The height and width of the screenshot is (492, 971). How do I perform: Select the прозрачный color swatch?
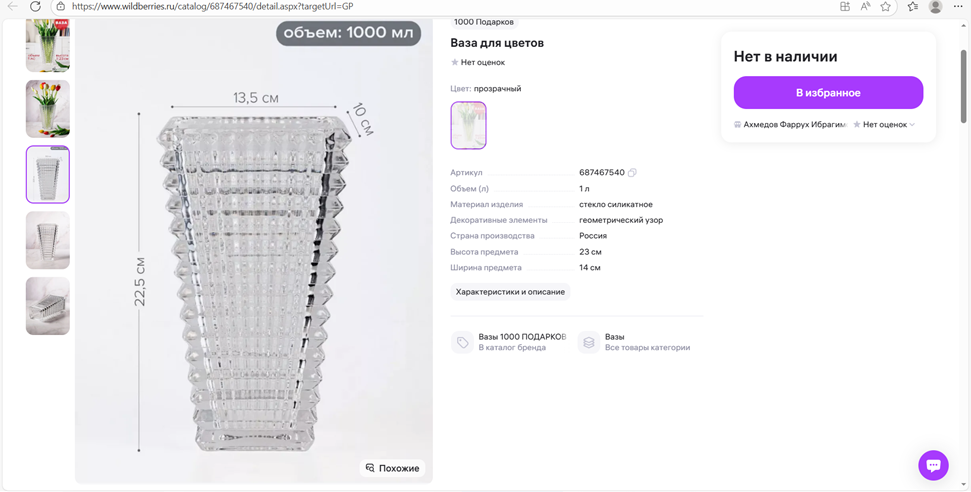(468, 125)
